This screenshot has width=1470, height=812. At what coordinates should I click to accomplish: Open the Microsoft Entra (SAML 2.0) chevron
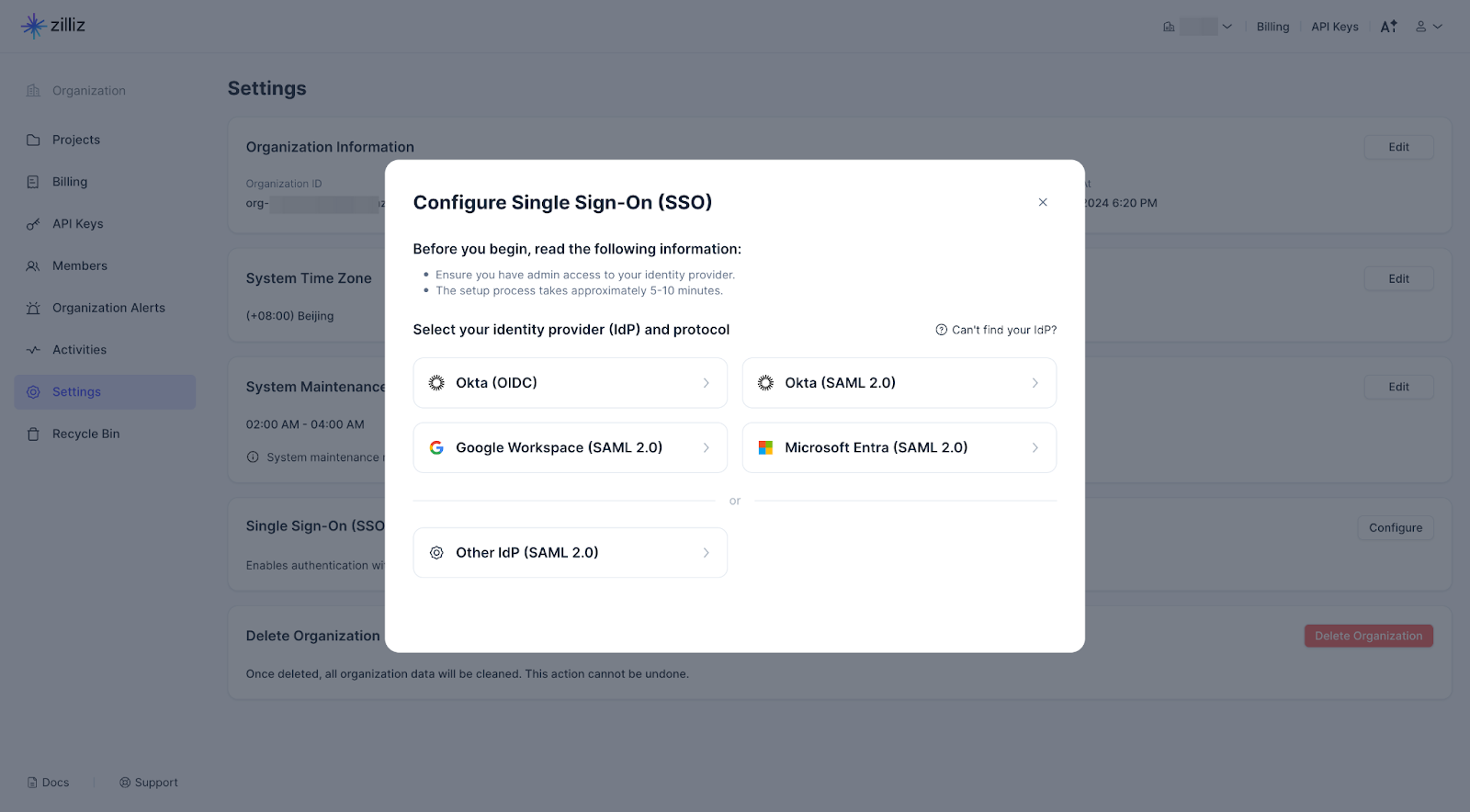[1035, 448]
